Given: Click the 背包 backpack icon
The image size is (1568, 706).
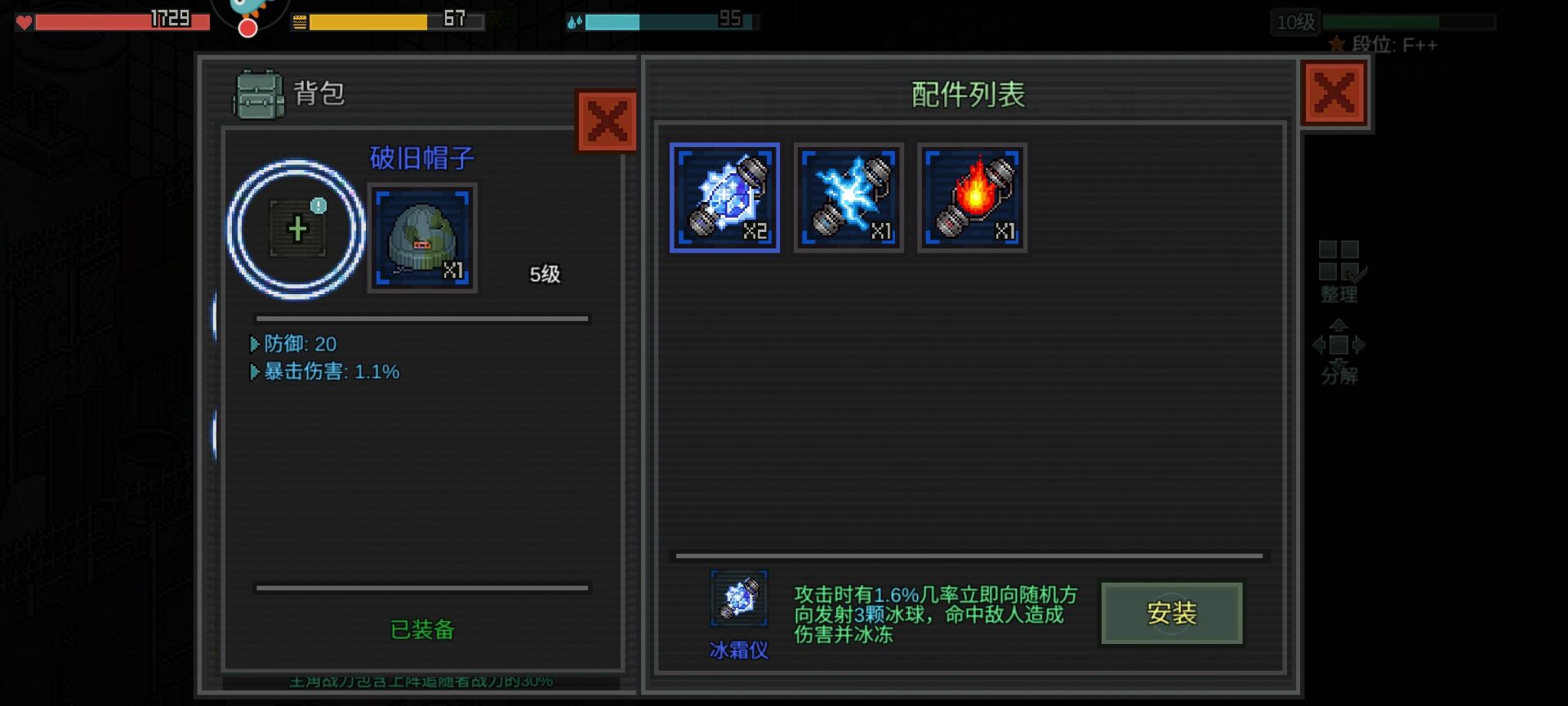Looking at the screenshot, I should (259, 95).
